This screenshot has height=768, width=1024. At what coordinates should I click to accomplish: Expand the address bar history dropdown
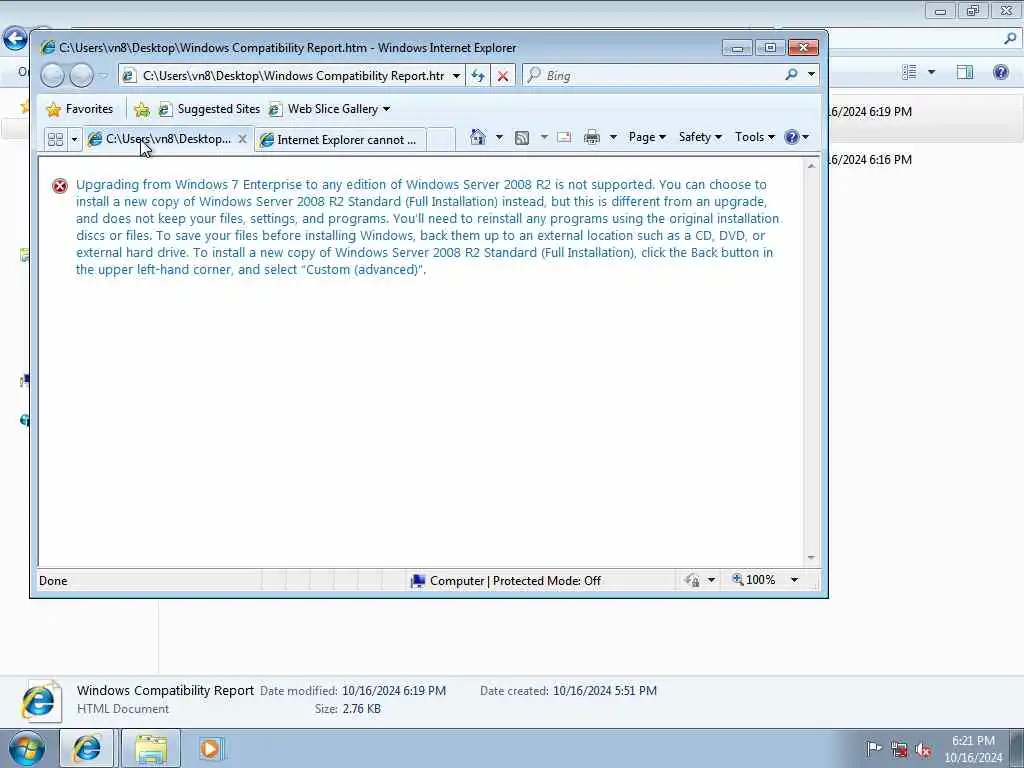[456, 76]
